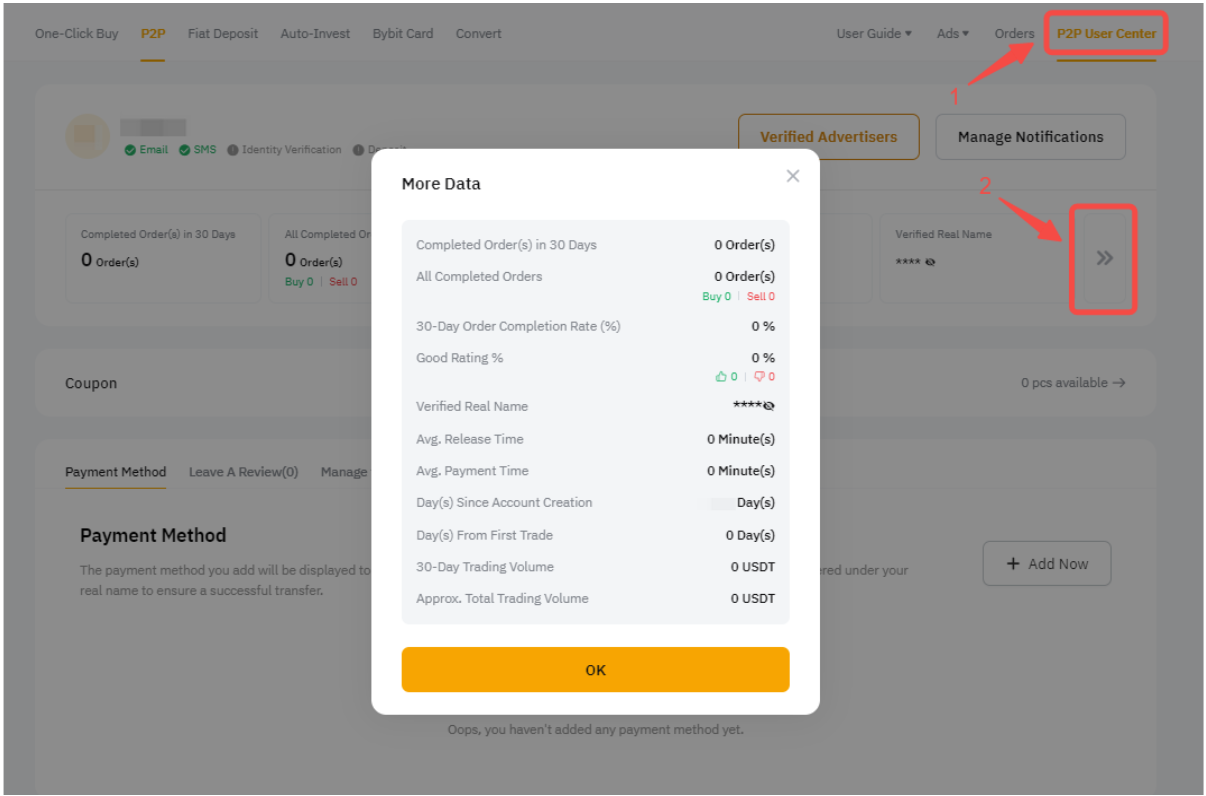This screenshot has height=796, width=1206.
Task: Click the Identity Verification status icon
Action: pyautogui.click(x=232, y=150)
